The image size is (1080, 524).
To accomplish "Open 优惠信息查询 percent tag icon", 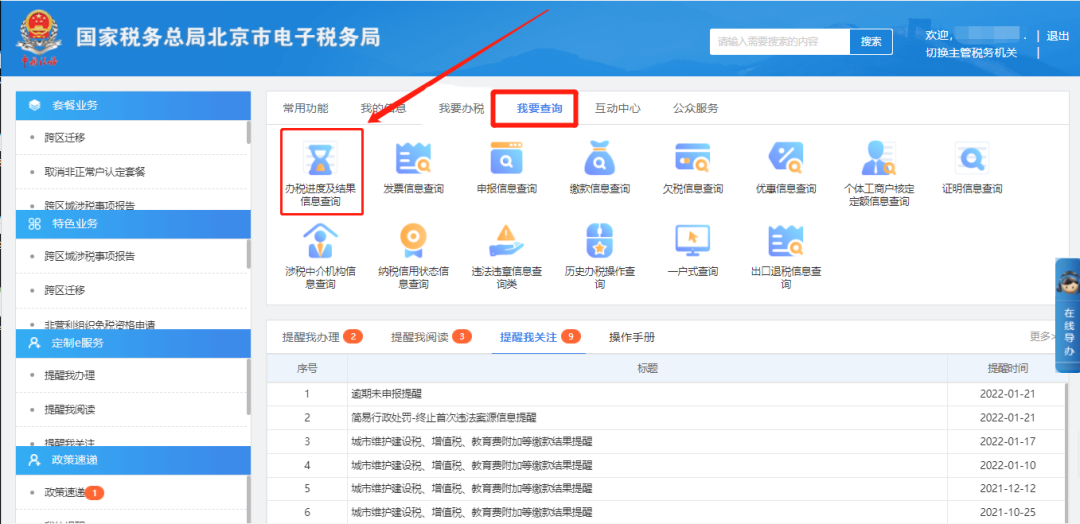I will (786, 158).
